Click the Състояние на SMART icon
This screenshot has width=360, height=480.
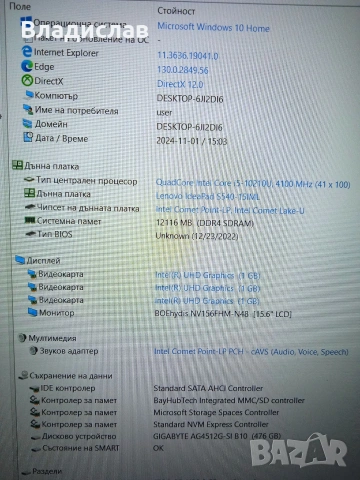(37, 449)
